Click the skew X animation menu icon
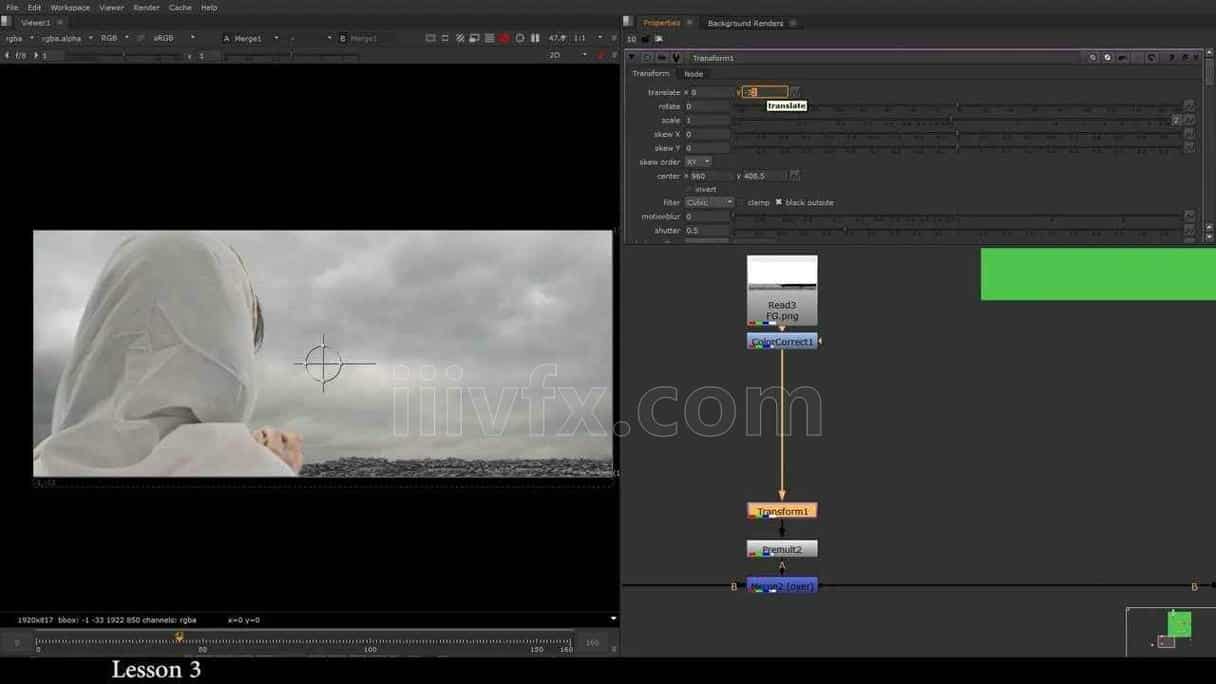This screenshot has height=684, width=1216. coord(1189,134)
